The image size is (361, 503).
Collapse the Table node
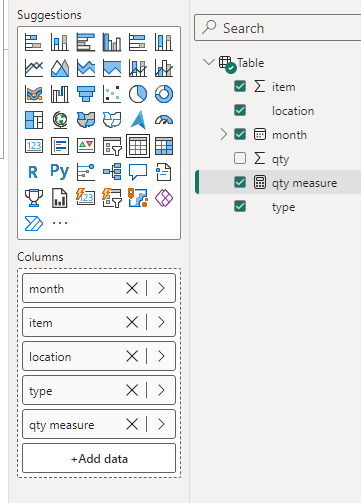click(x=209, y=62)
